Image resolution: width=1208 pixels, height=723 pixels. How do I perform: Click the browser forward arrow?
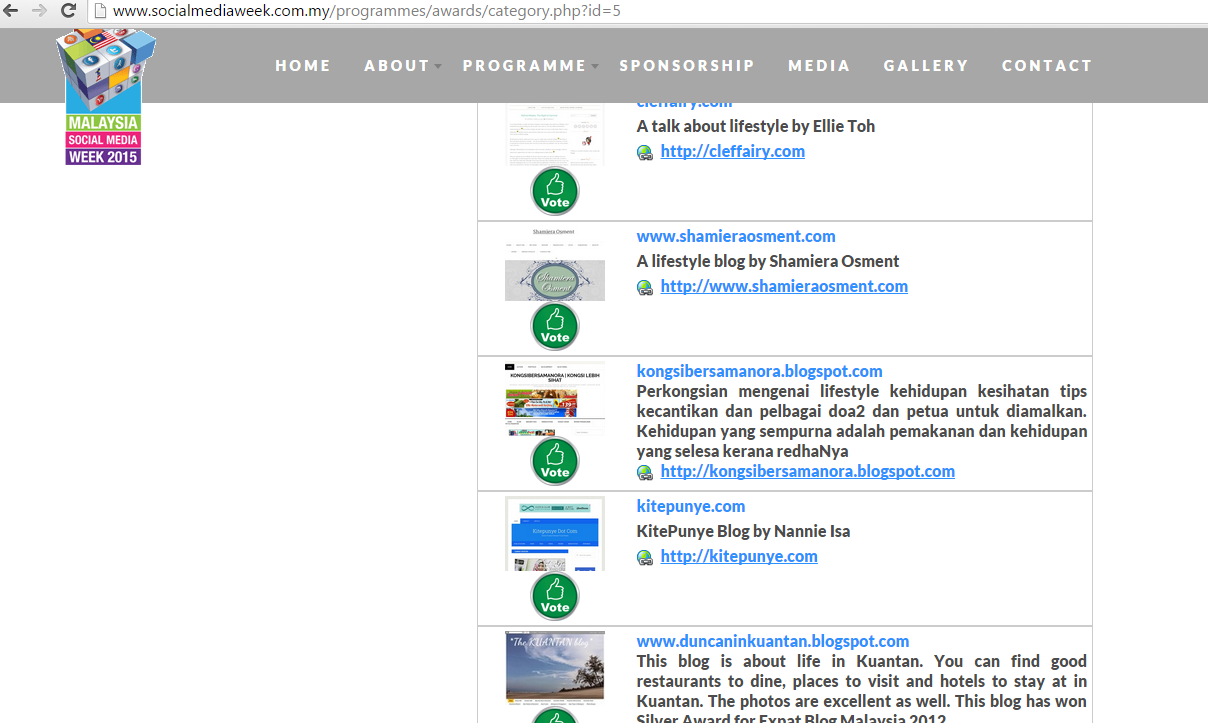tap(40, 10)
